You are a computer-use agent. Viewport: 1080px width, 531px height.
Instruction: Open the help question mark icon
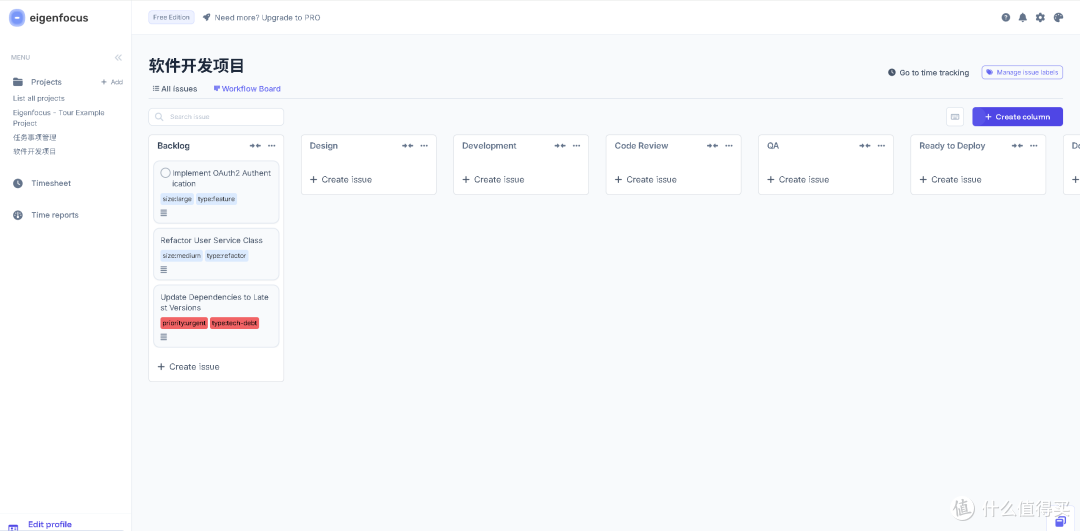click(1006, 17)
